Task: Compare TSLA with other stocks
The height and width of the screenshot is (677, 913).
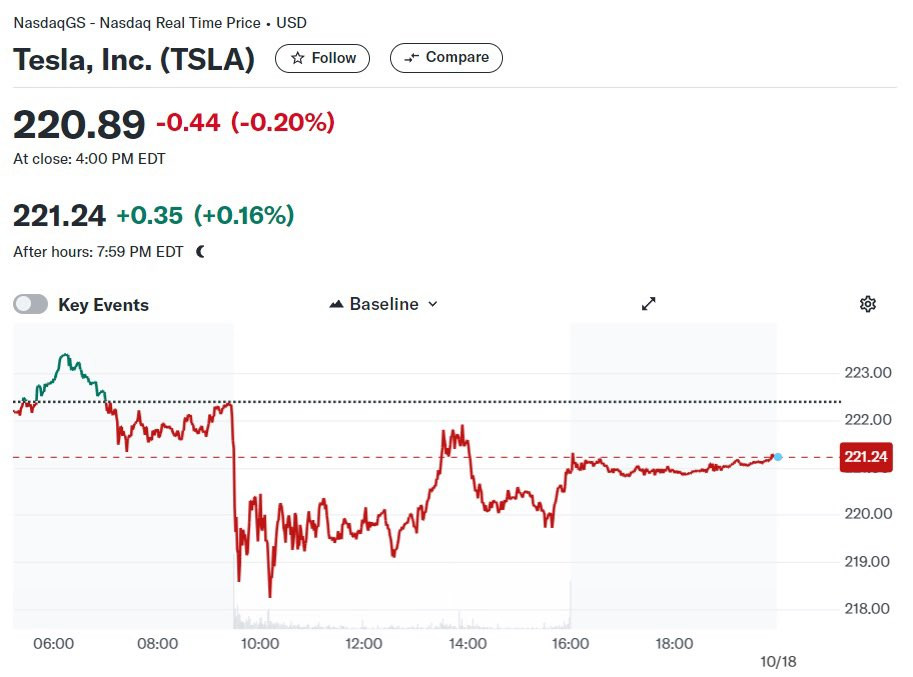Action: [x=446, y=58]
